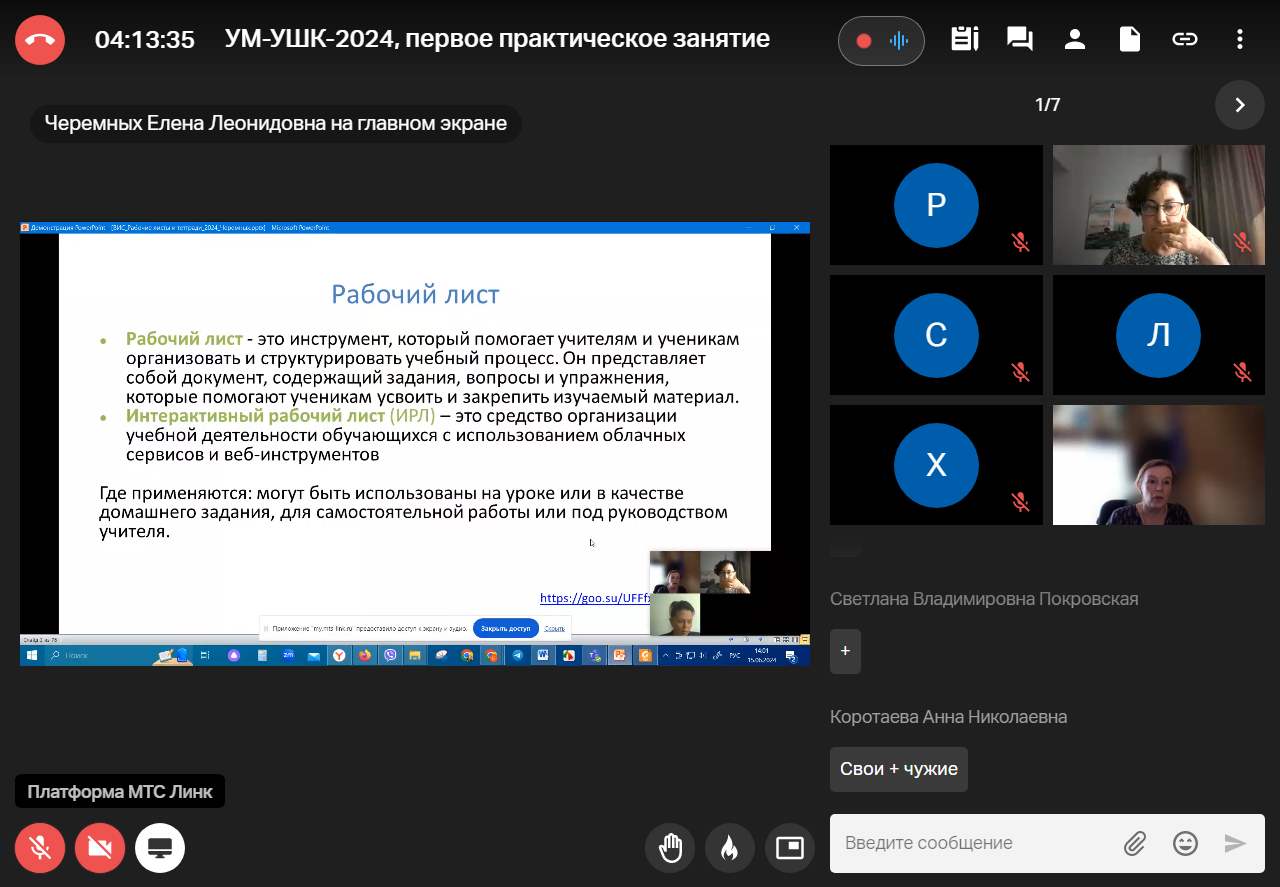Unmute the microphone
The width and height of the screenshot is (1280, 887).
[x=40, y=848]
